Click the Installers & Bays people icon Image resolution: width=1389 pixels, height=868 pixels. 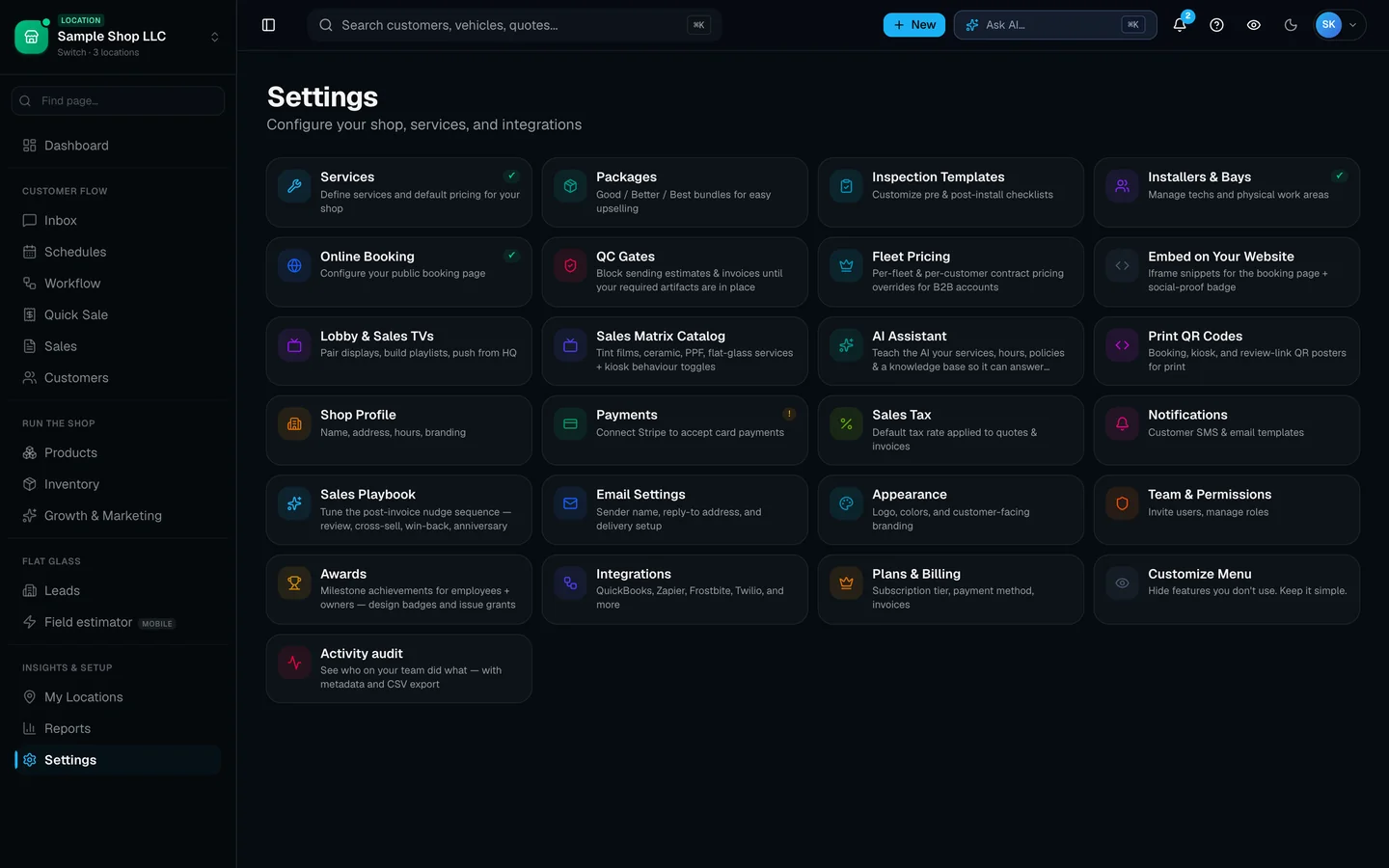click(1122, 186)
